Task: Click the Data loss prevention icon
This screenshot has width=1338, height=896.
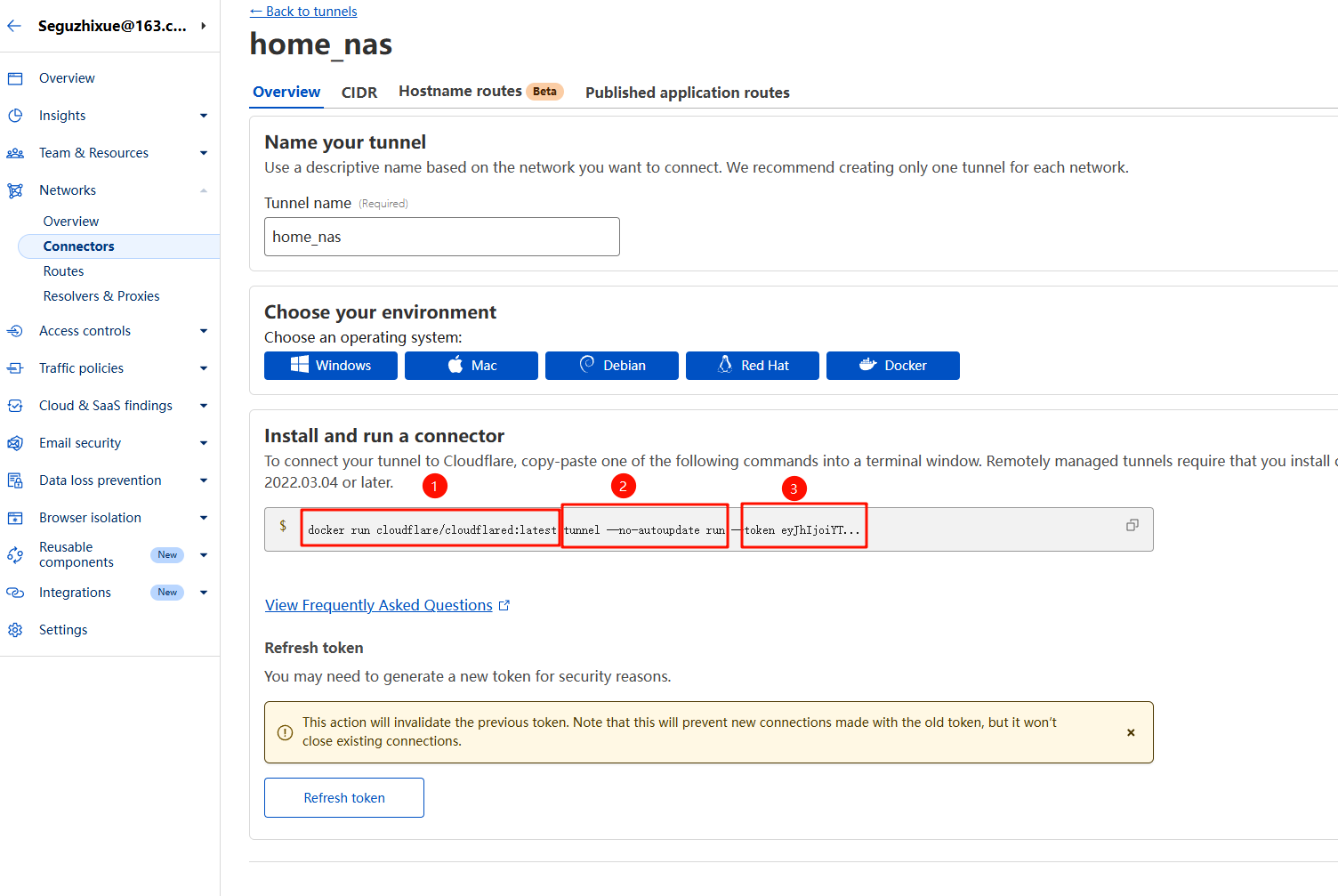Action: point(15,480)
